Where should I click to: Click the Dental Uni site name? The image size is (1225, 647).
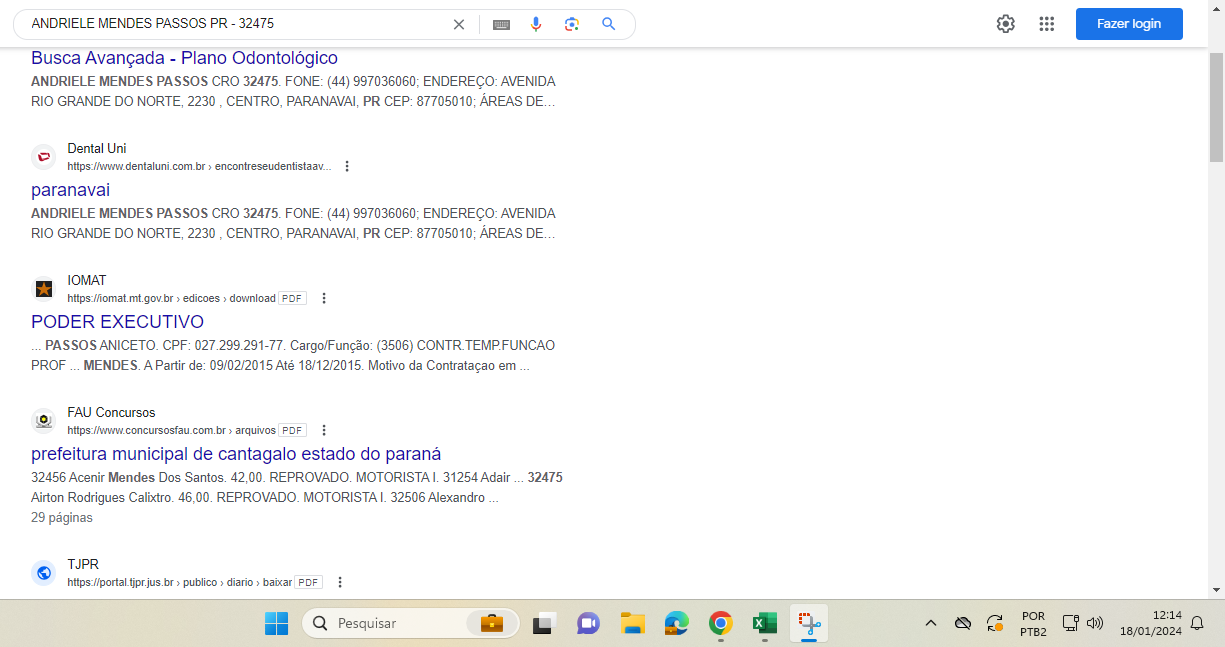97,148
